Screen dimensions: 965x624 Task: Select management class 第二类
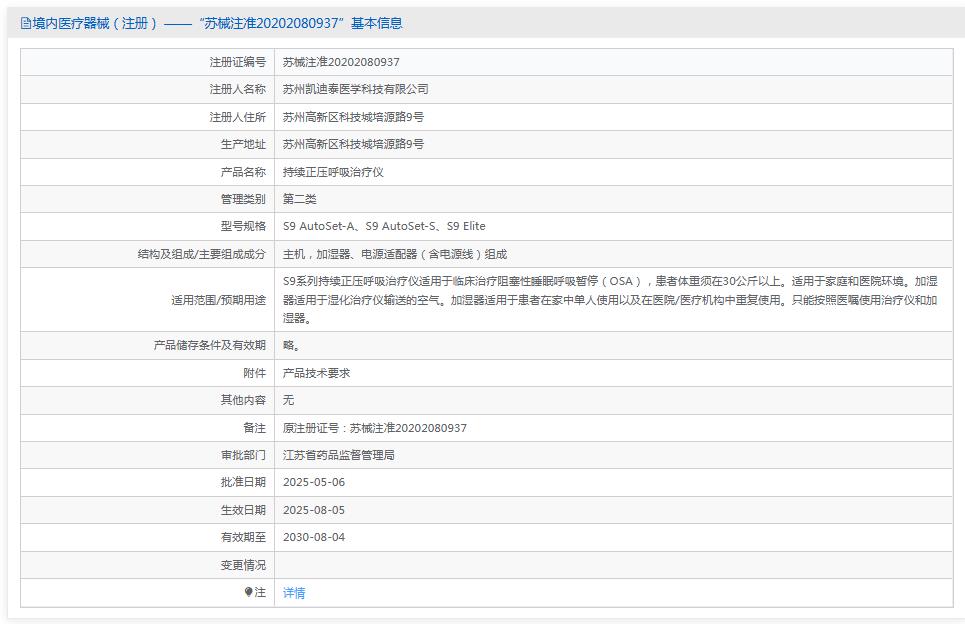(300, 199)
